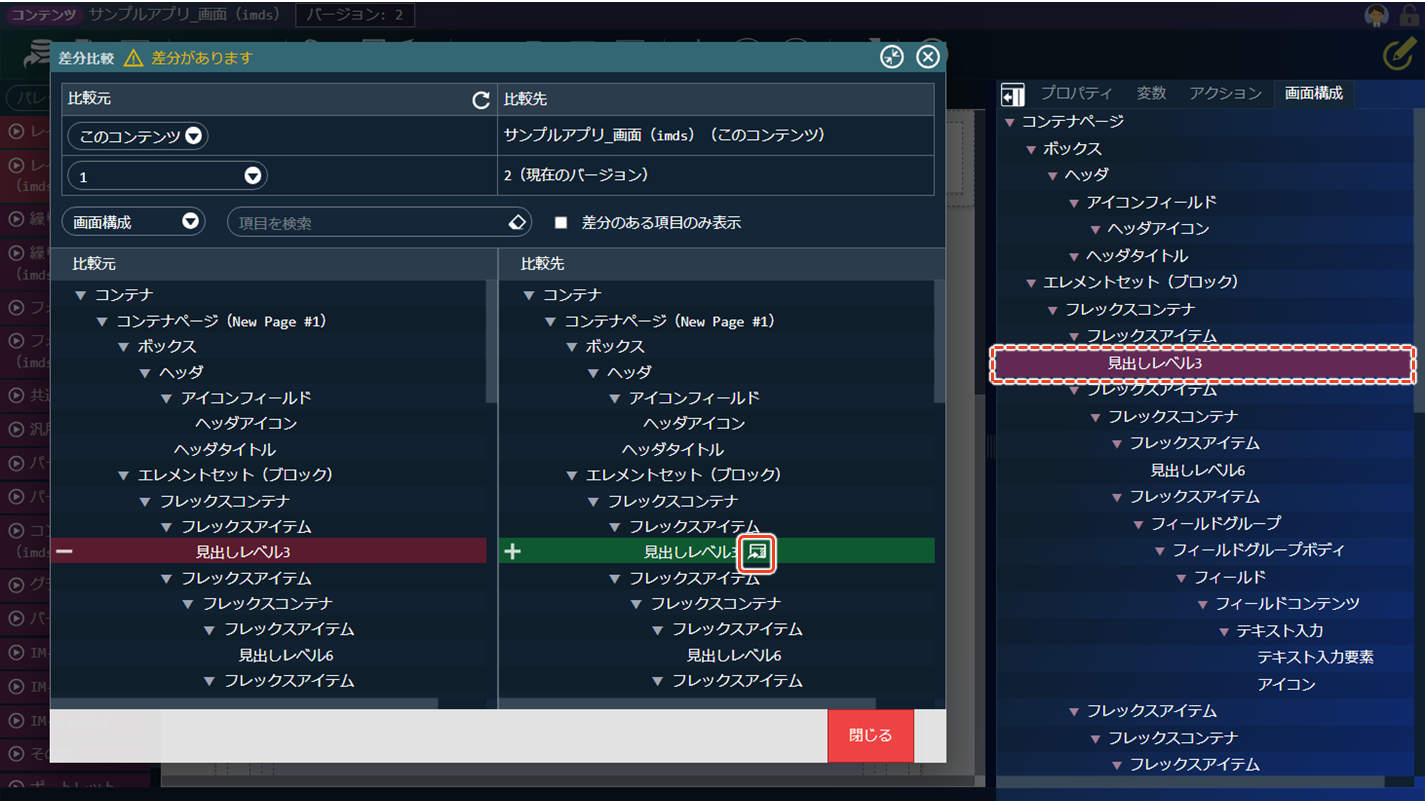Click the panel collapse icon left of プロパティ
This screenshot has height=801, width=1425.
click(x=1012, y=94)
